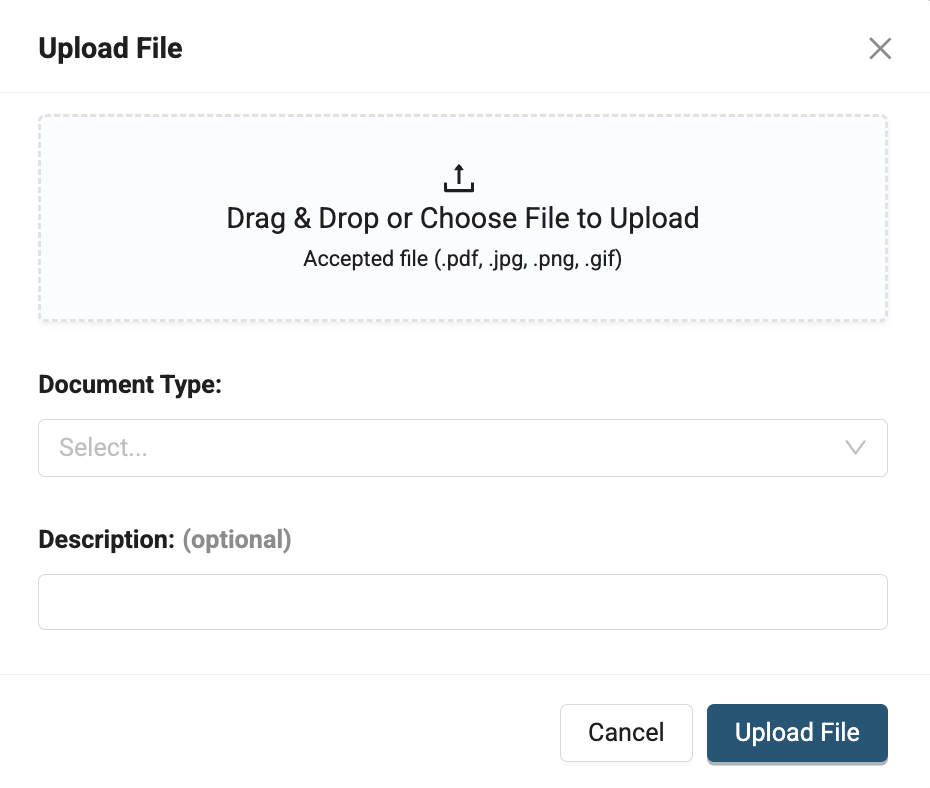The image size is (930, 788).
Task: Click the Description label
Action: [106, 540]
